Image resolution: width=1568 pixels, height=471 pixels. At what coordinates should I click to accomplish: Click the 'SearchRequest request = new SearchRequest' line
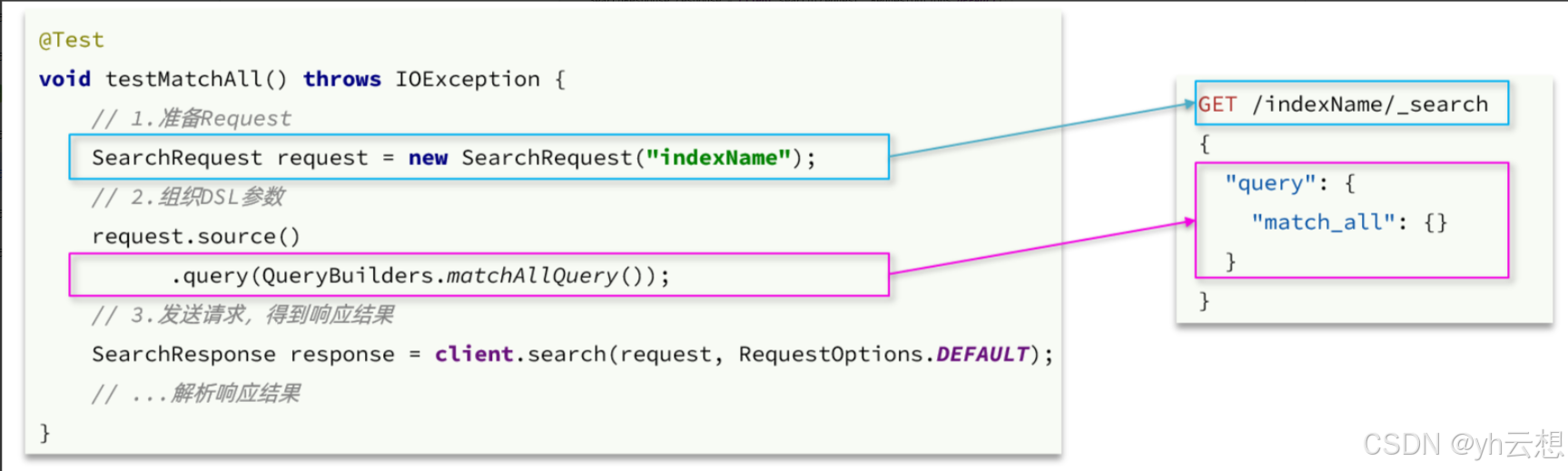pos(454,158)
